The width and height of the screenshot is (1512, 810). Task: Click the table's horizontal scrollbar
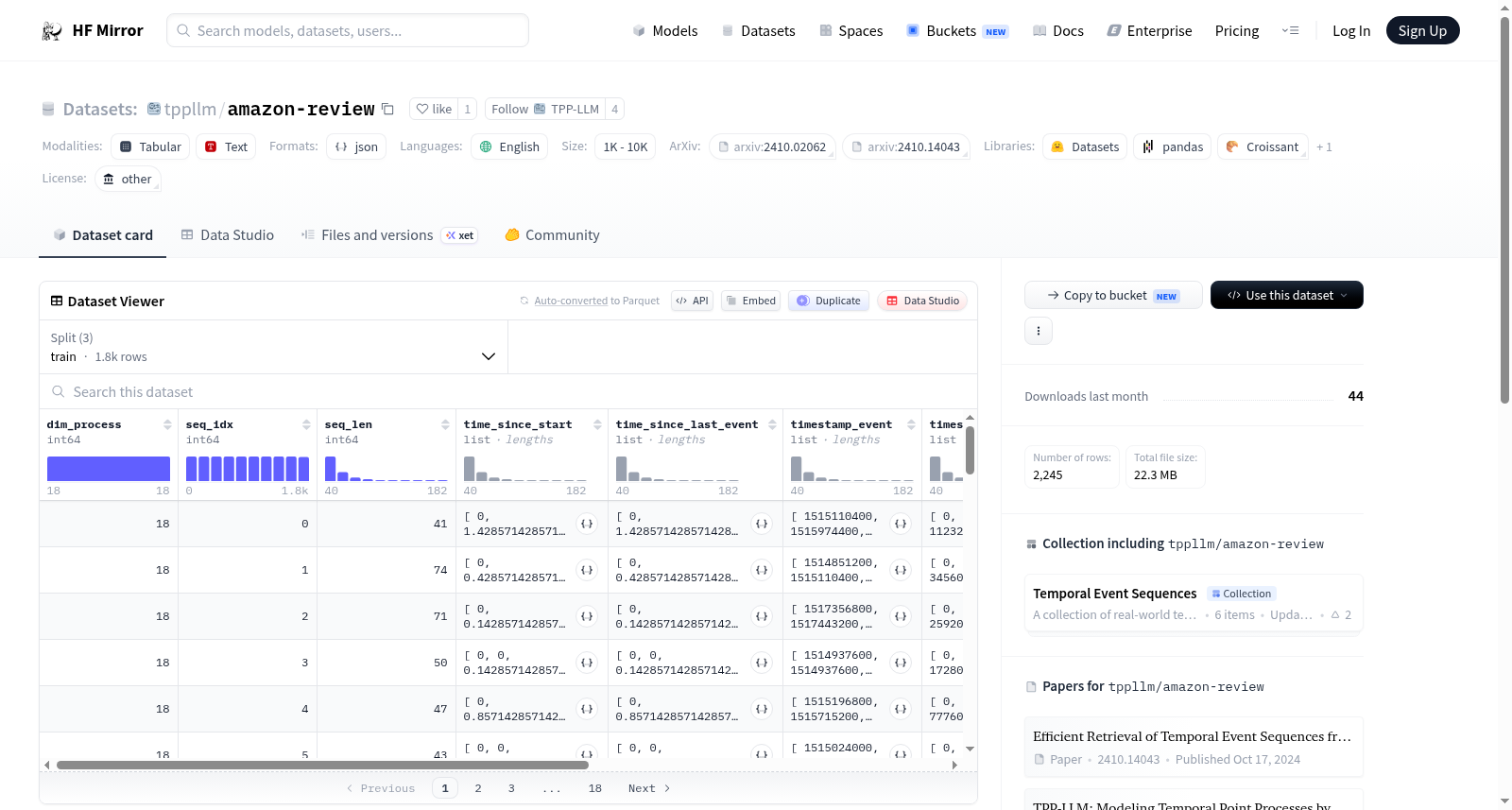[322, 765]
